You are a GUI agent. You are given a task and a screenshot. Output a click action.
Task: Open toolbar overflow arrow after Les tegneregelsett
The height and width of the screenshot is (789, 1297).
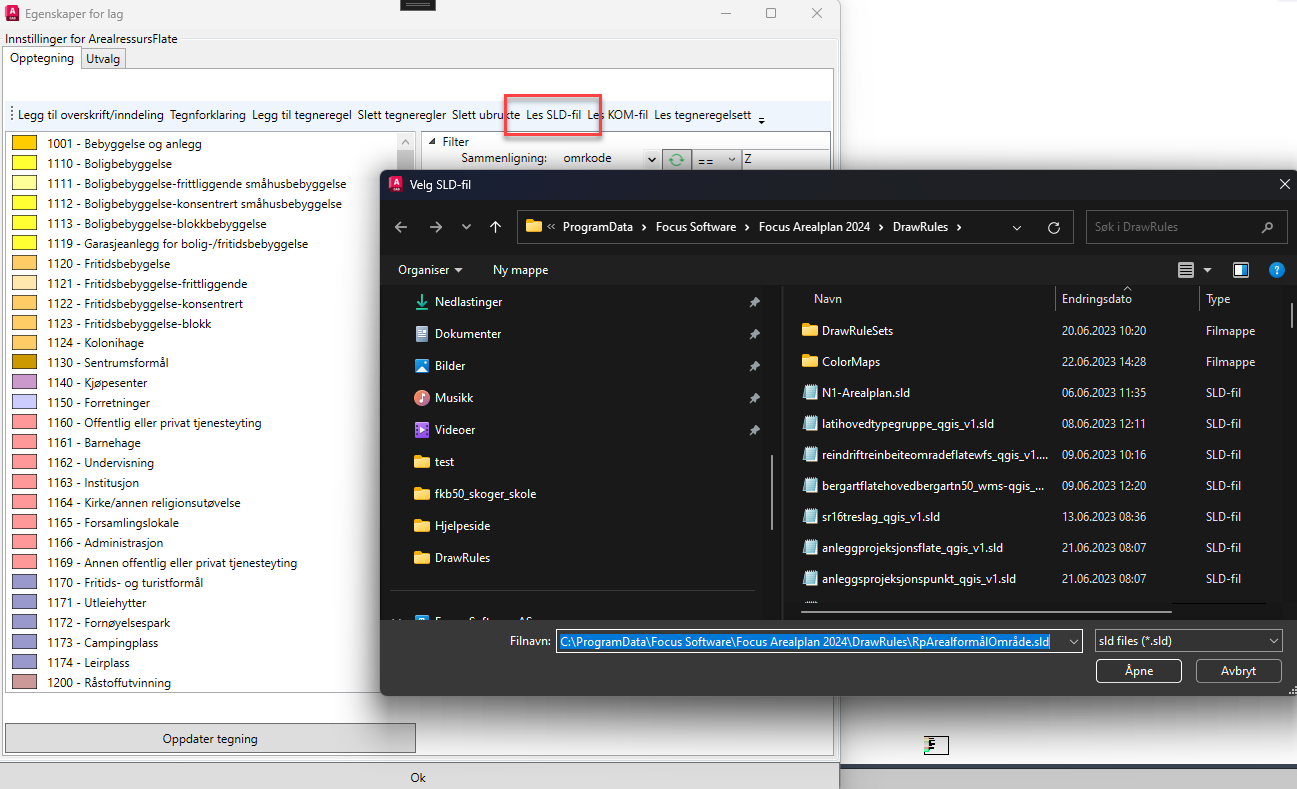[761, 120]
